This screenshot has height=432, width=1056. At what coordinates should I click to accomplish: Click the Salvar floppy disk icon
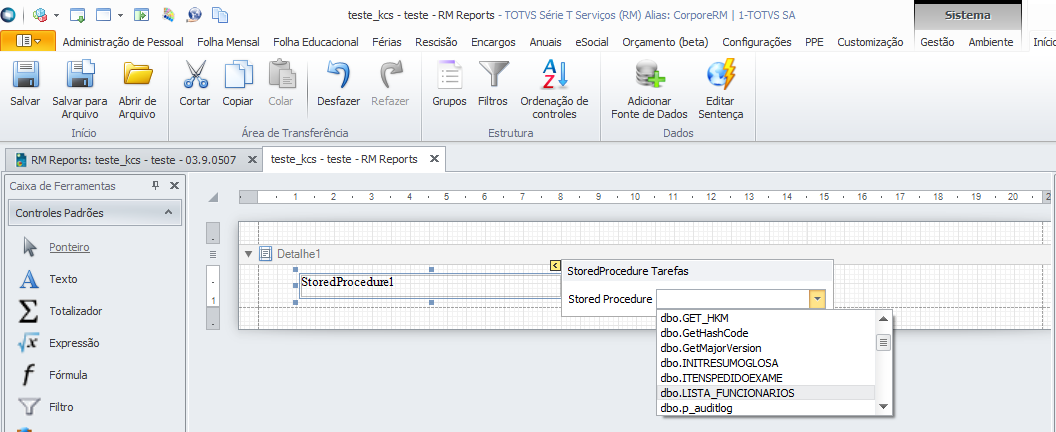point(26,74)
